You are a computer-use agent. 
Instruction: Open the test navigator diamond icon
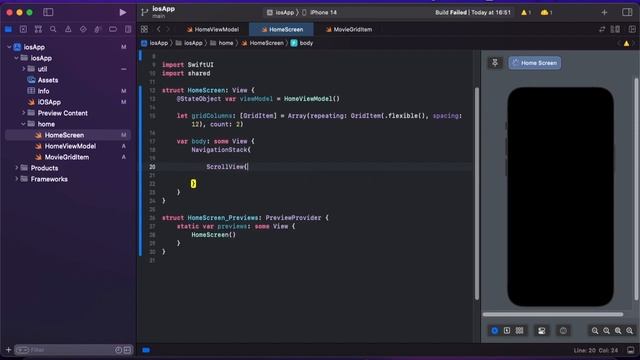pos(83,29)
